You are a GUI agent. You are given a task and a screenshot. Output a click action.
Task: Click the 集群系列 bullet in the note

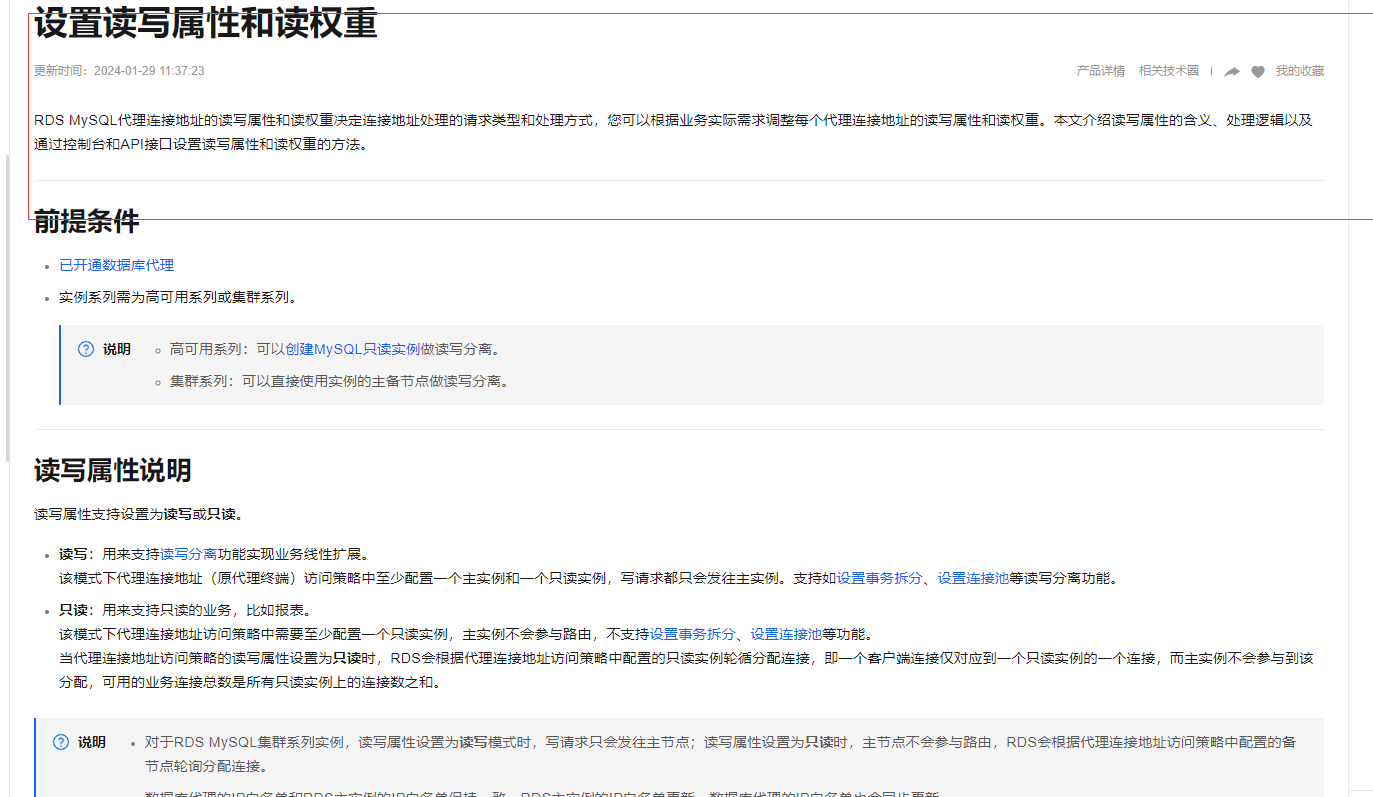(x=339, y=381)
